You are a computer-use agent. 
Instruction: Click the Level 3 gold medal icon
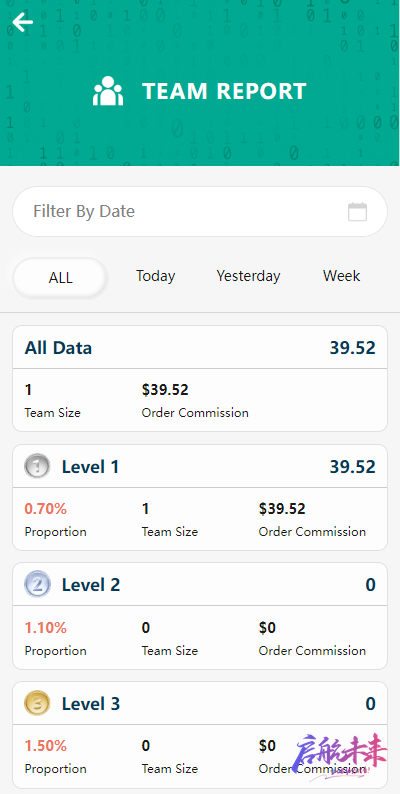[37, 703]
